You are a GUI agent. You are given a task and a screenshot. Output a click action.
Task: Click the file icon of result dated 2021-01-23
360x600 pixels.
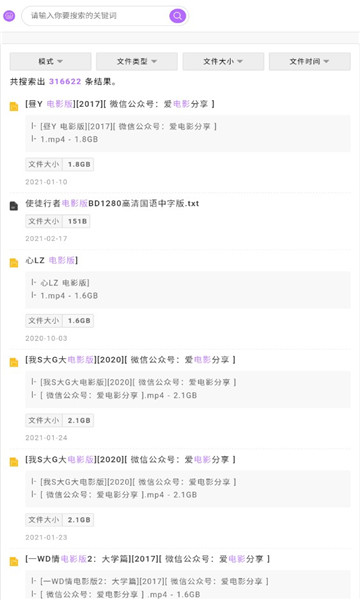click(14, 462)
